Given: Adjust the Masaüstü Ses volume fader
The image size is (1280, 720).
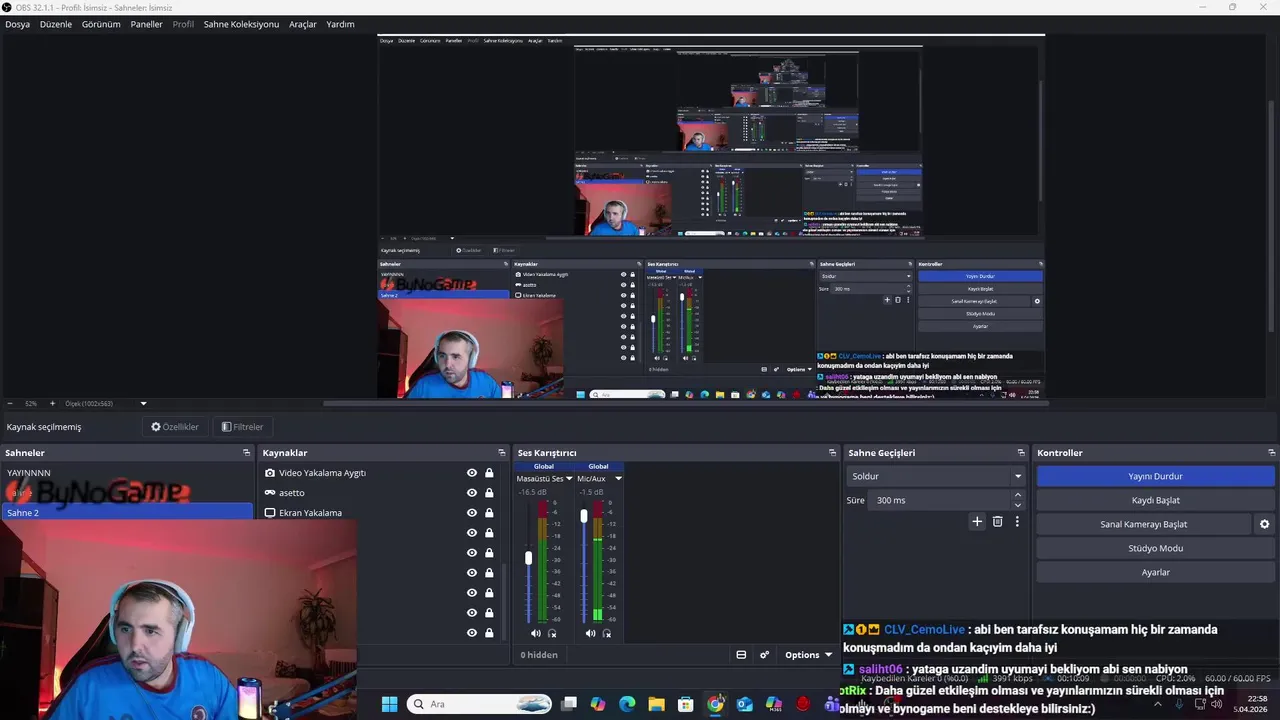Looking at the screenshot, I should [x=529, y=558].
